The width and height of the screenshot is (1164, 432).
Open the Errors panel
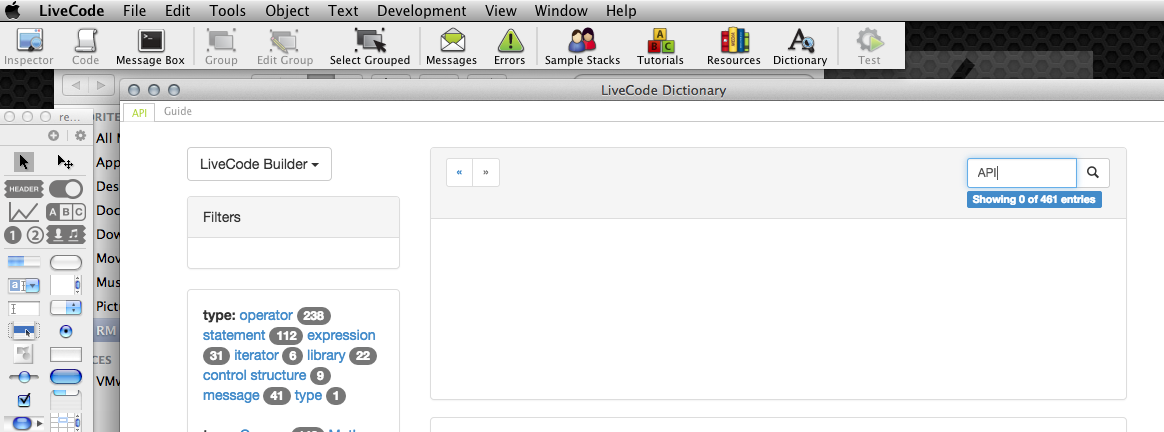click(509, 47)
